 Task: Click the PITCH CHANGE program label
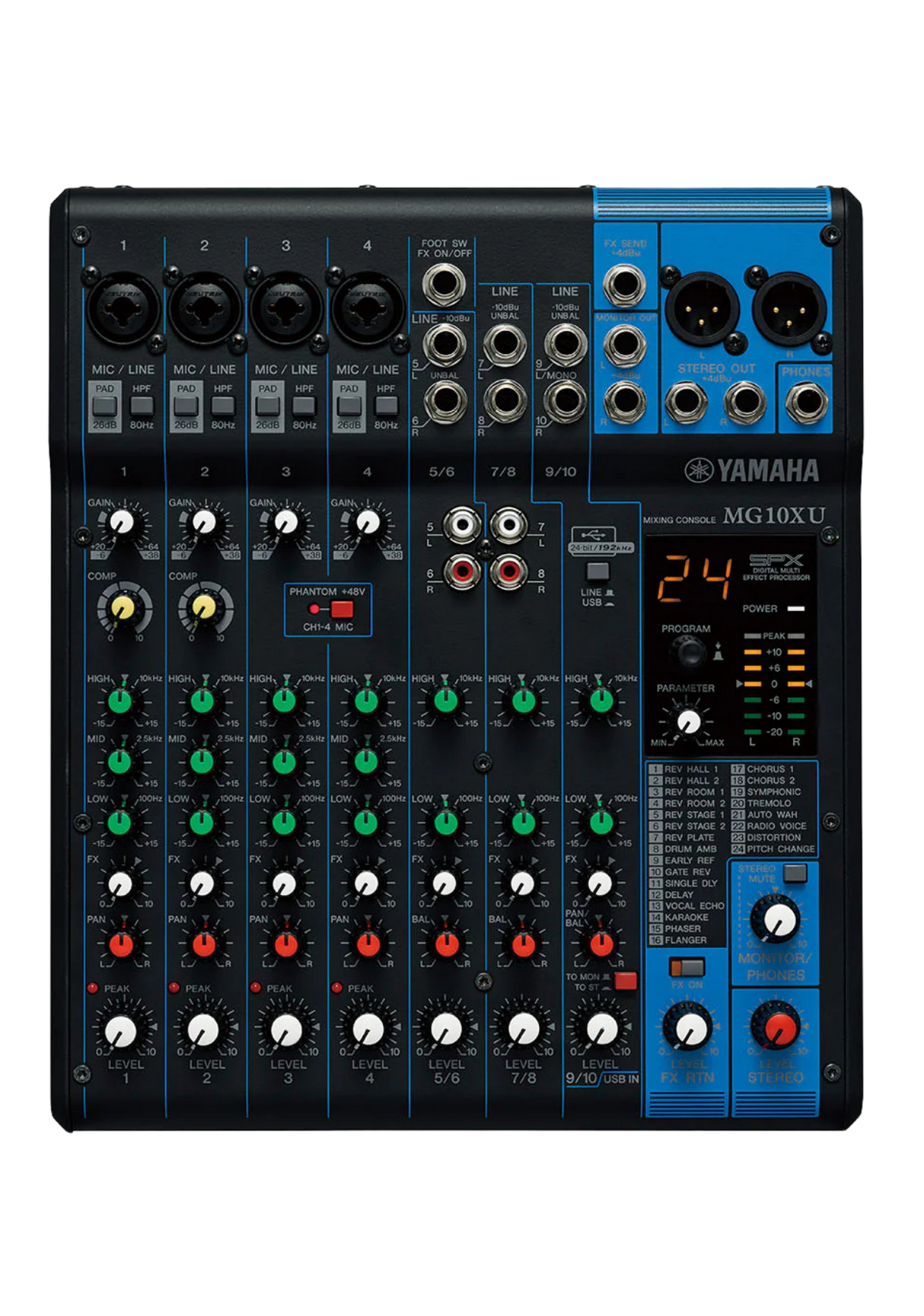click(781, 849)
